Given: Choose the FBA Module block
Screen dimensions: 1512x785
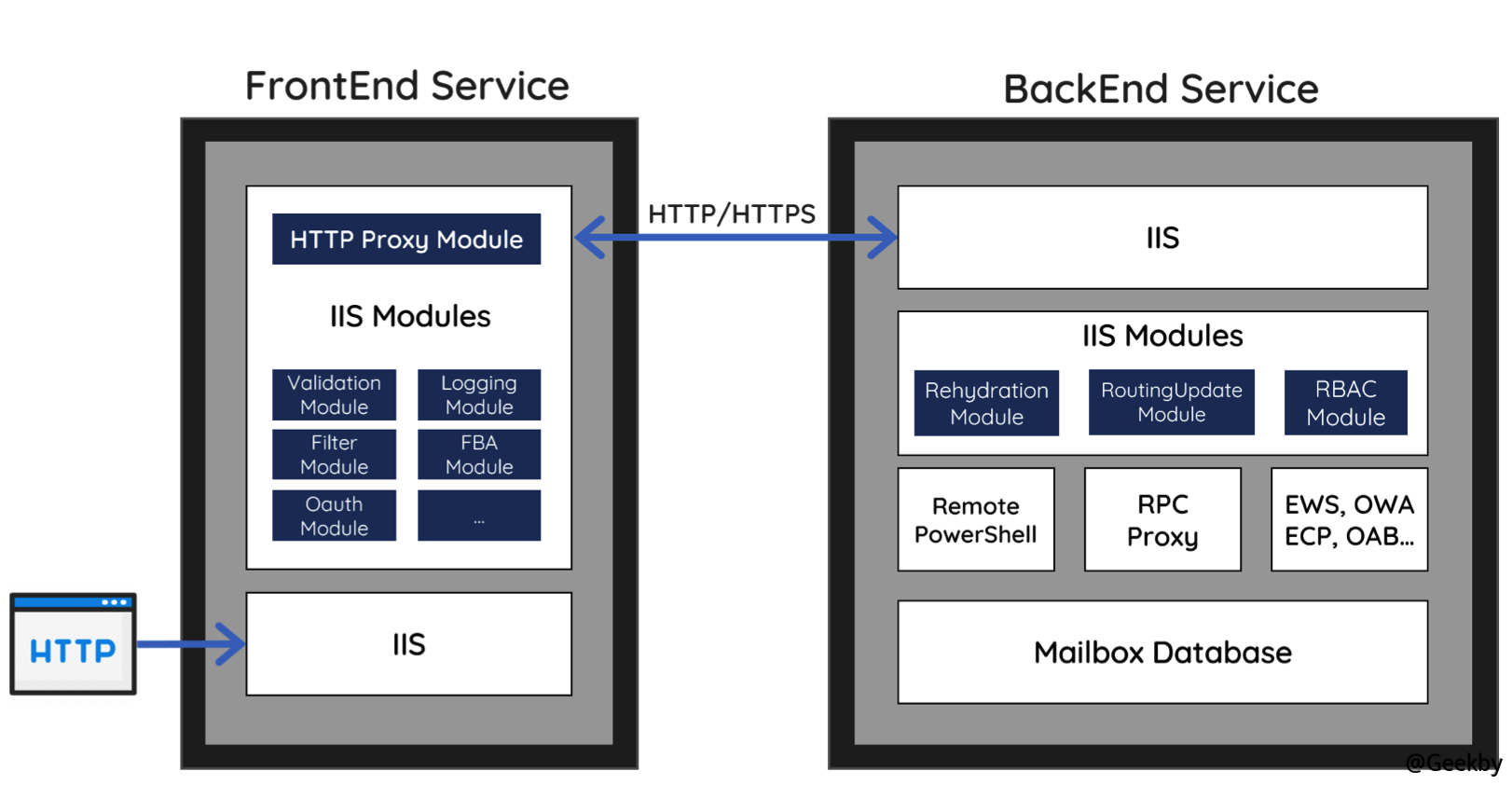Looking at the screenshot, I should tap(478, 455).
